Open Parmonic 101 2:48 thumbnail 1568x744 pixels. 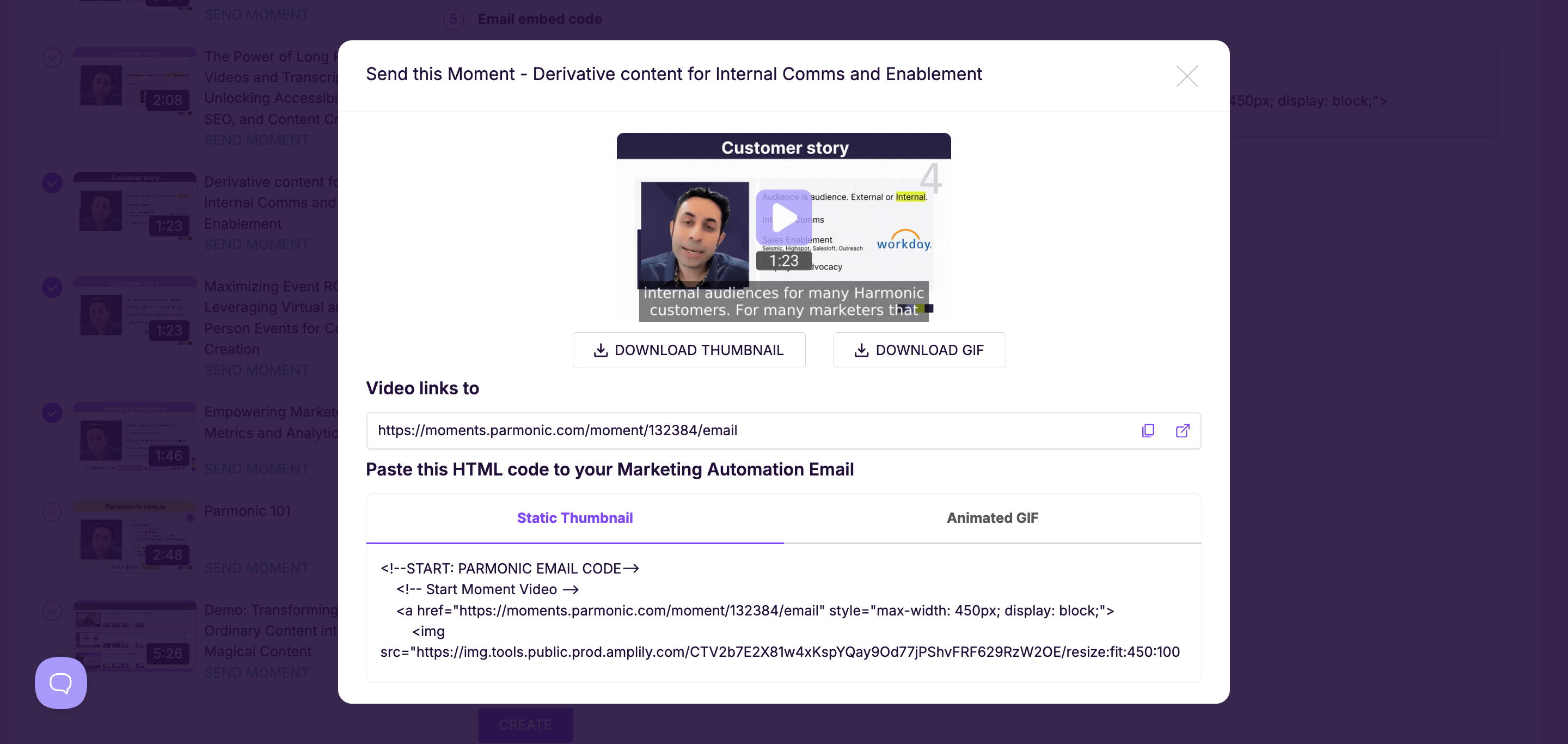[x=134, y=536]
